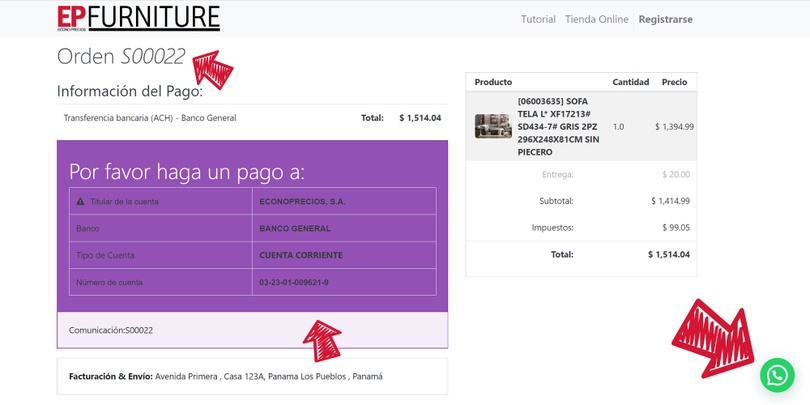
Task: Select the bank name BANCO GENERAL
Action: click(x=295, y=228)
